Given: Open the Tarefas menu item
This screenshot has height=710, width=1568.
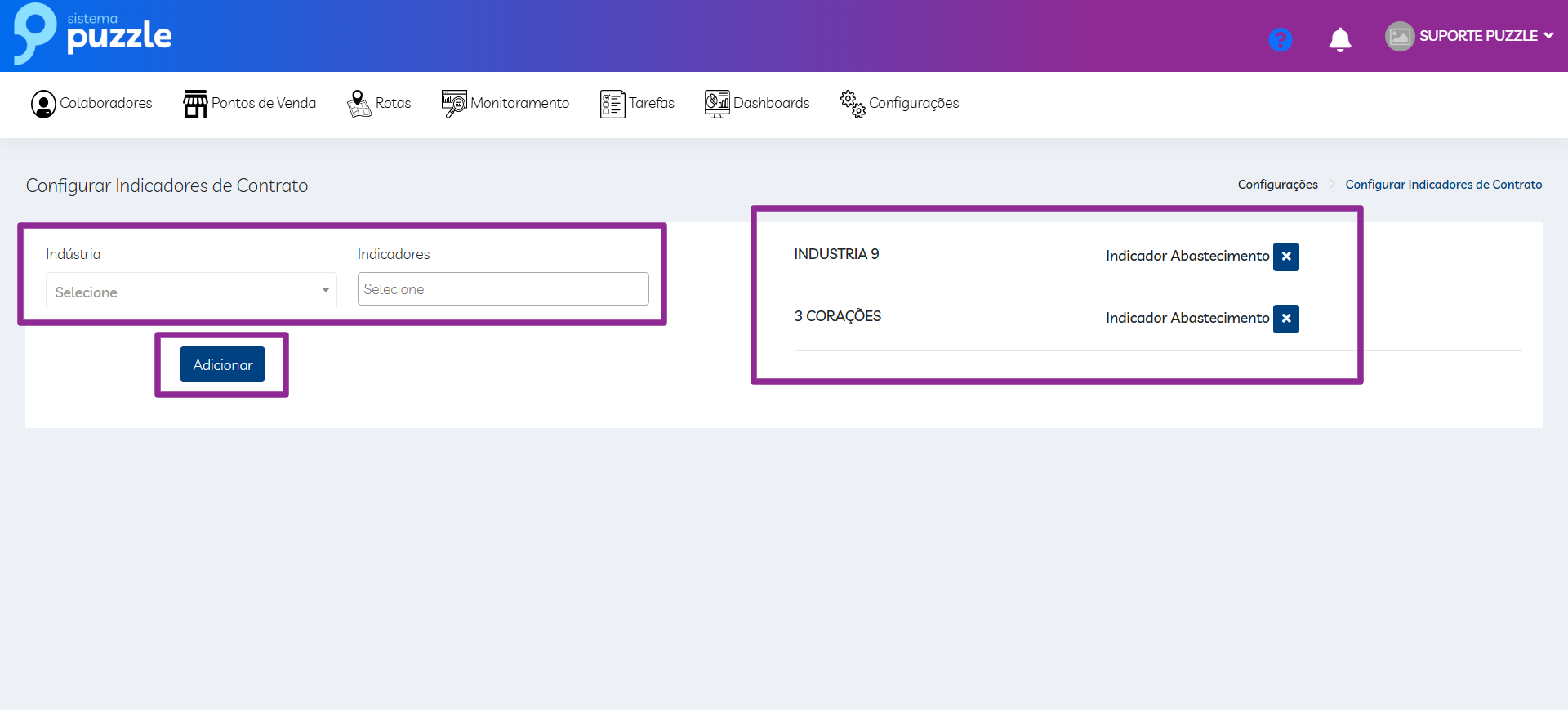Looking at the screenshot, I should [x=651, y=103].
